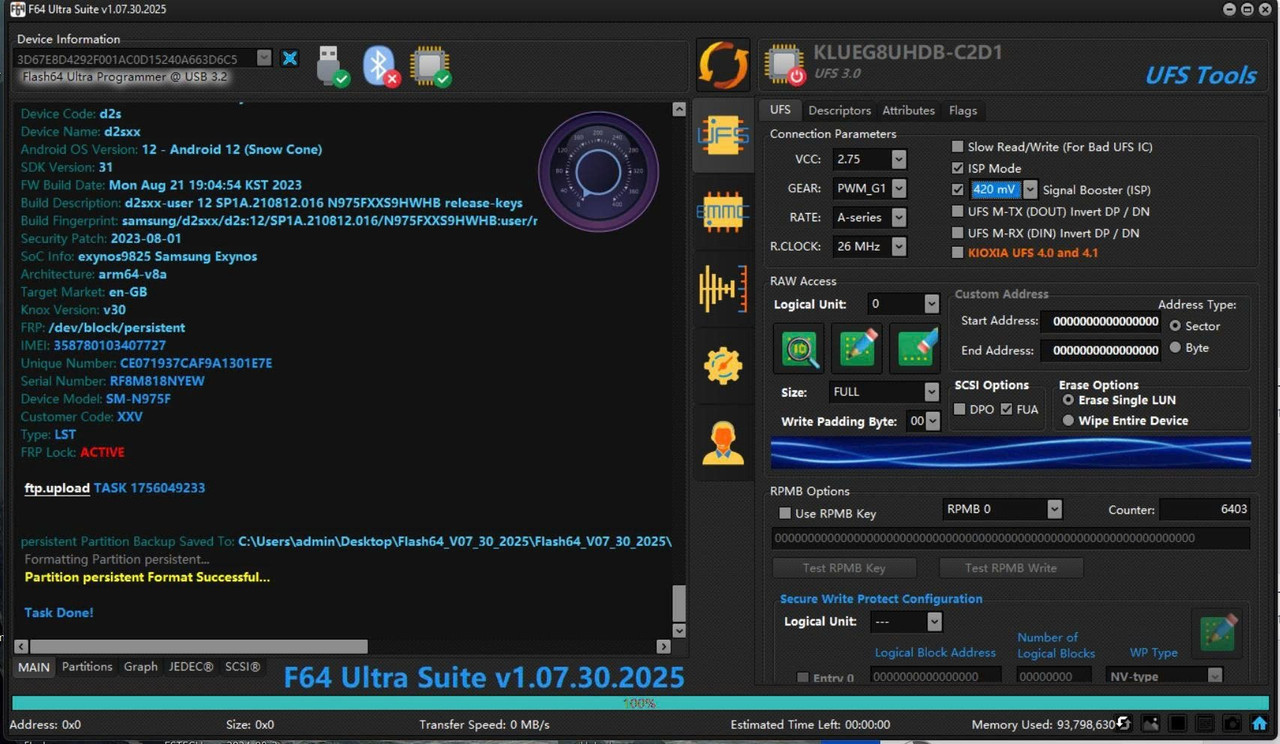Click the log horizontal scrollbar thumb
Screen dimensions: 1280x744
198,647
